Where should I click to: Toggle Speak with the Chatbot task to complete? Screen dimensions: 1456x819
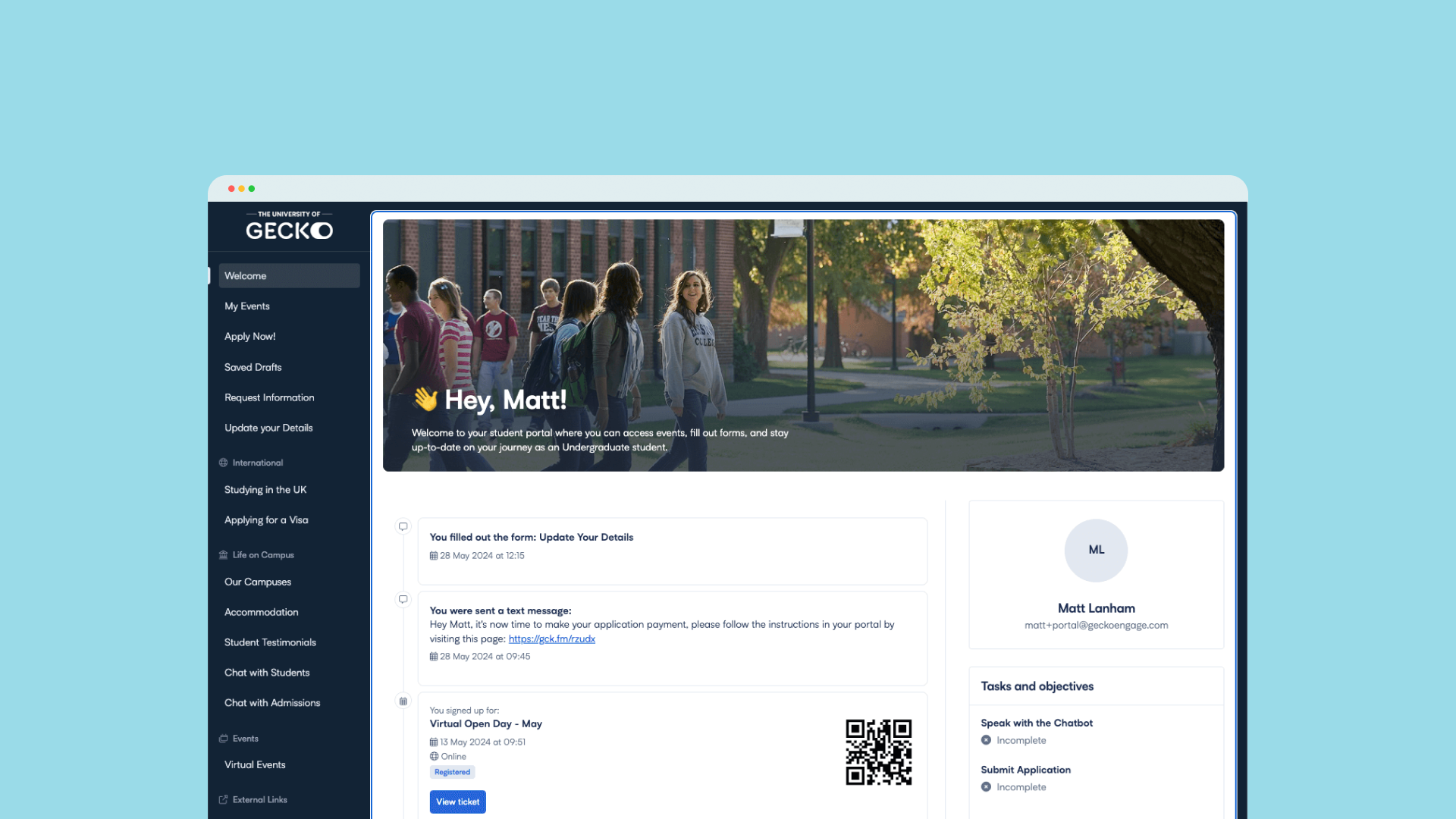(x=986, y=739)
